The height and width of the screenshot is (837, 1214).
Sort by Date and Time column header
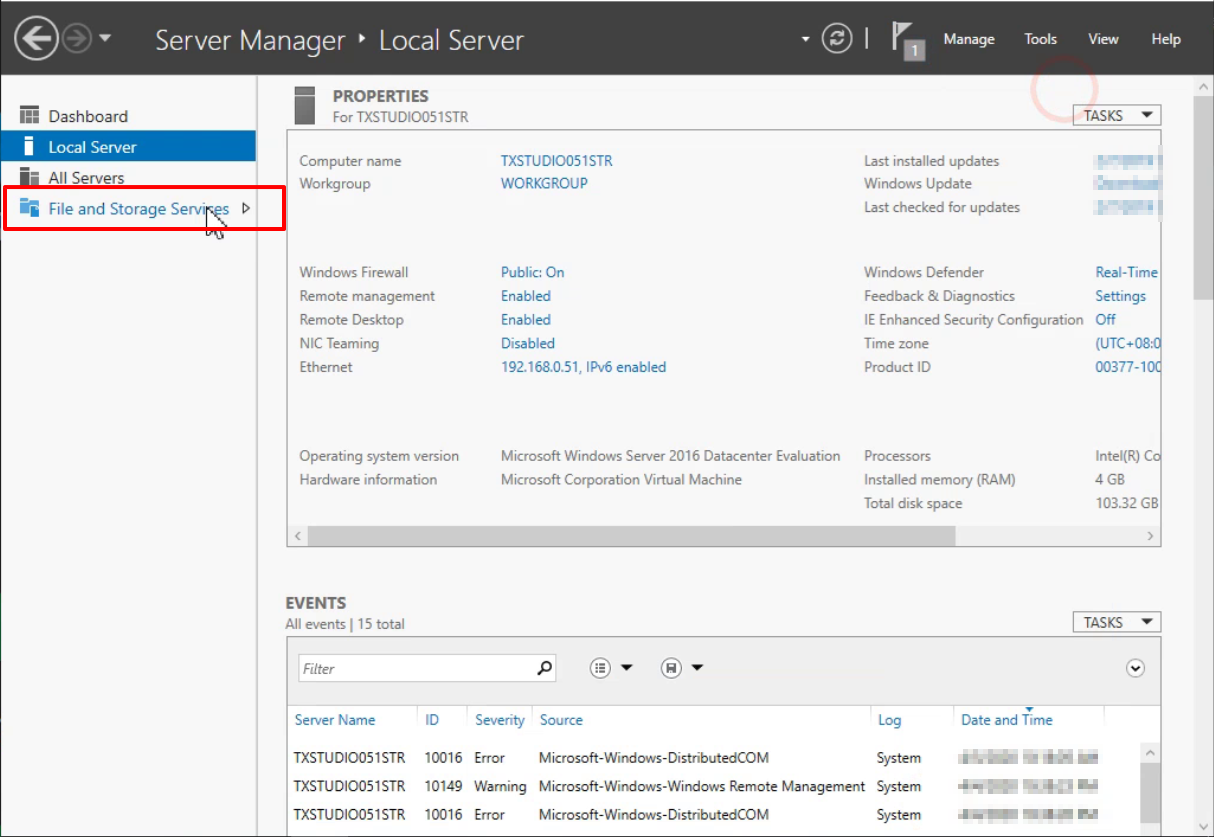1007,720
